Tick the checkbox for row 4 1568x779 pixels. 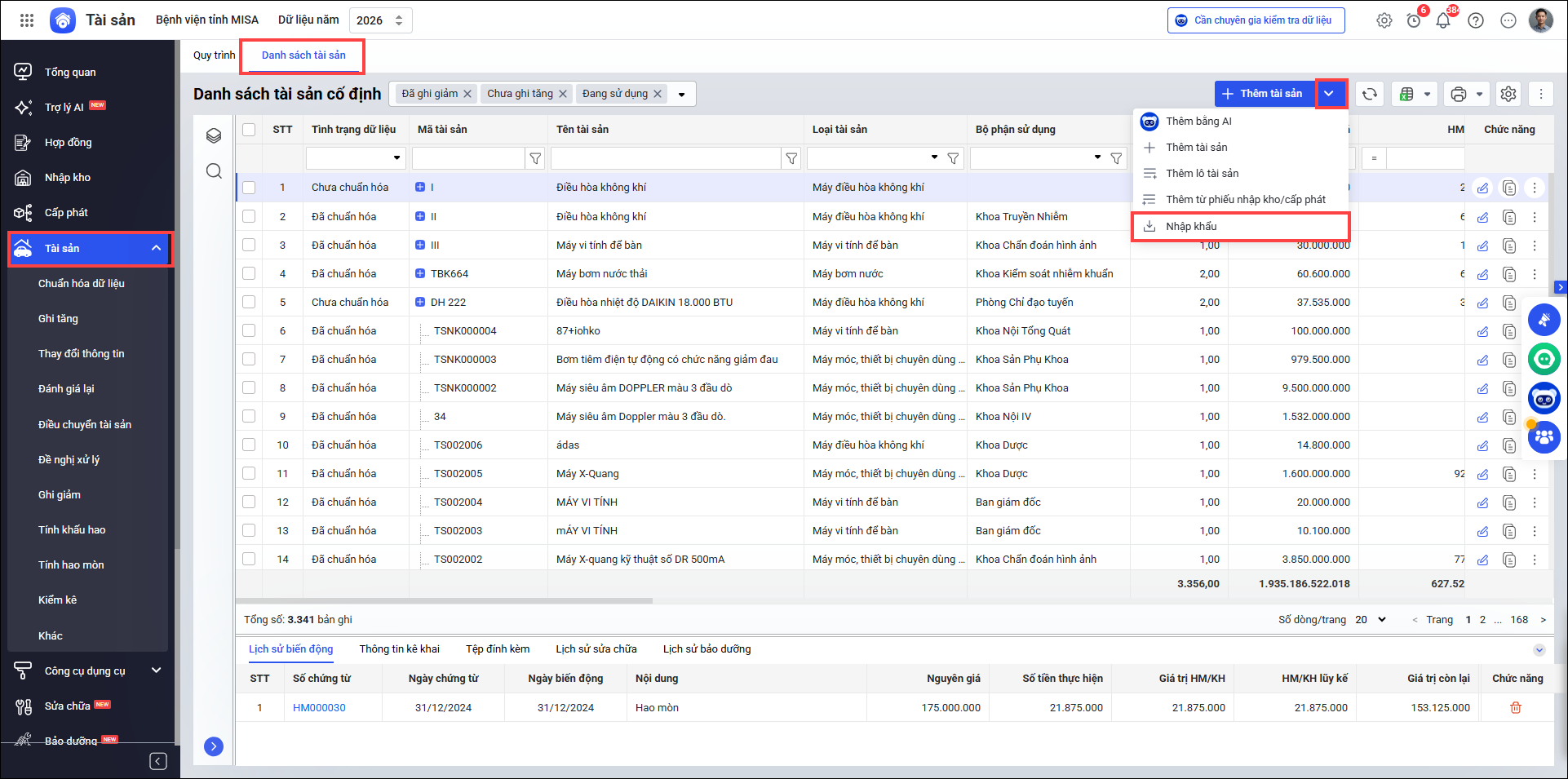(249, 274)
